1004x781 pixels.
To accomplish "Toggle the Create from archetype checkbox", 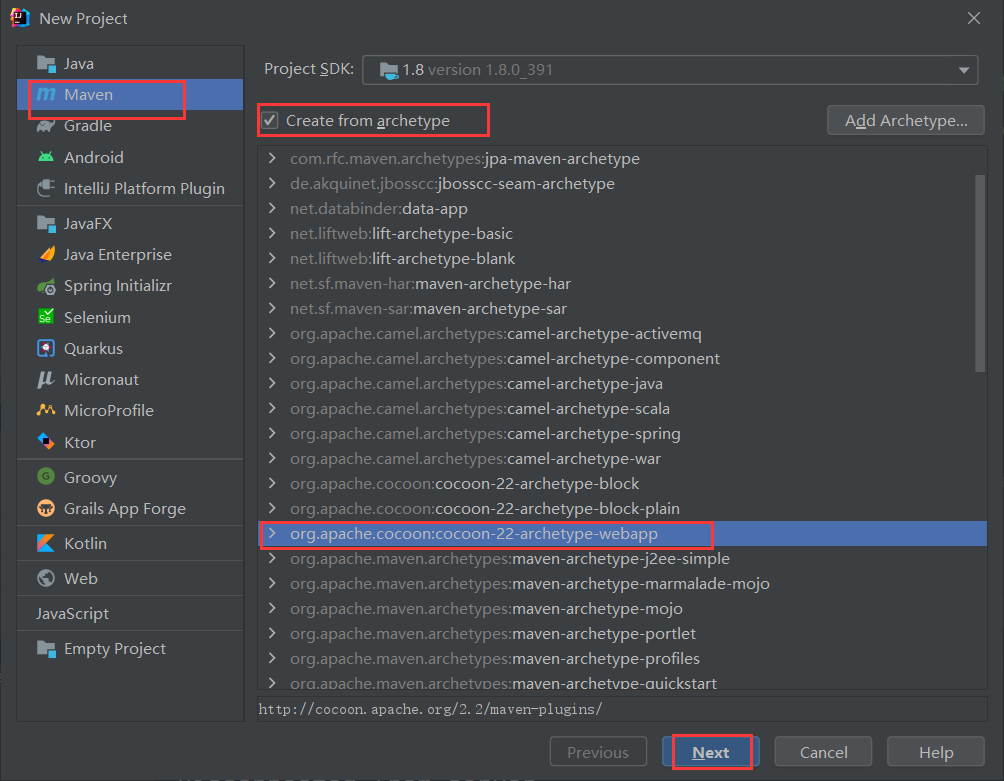I will click(270, 121).
